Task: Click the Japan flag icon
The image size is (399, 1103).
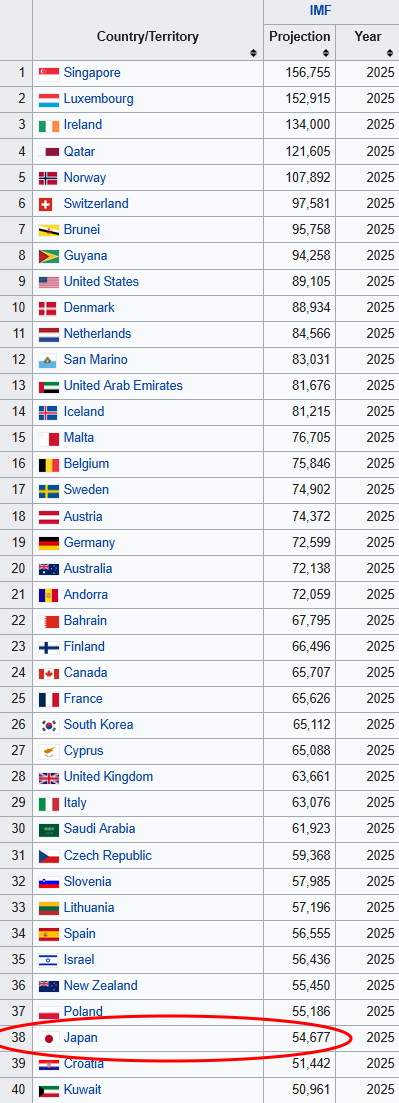Action: pyautogui.click(x=49, y=1038)
